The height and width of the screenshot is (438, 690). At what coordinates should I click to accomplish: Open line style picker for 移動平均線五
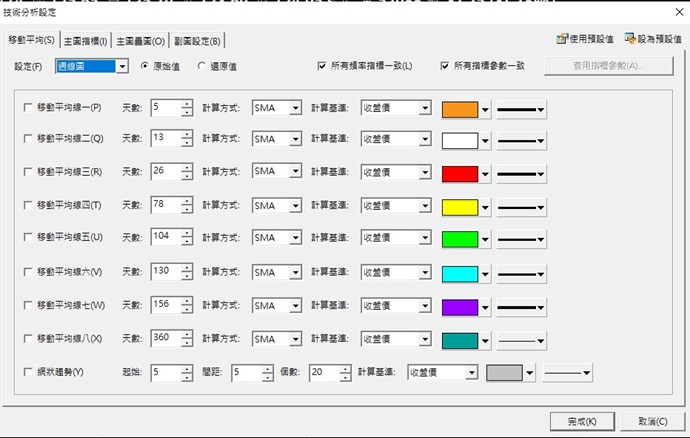click(x=528, y=239)
